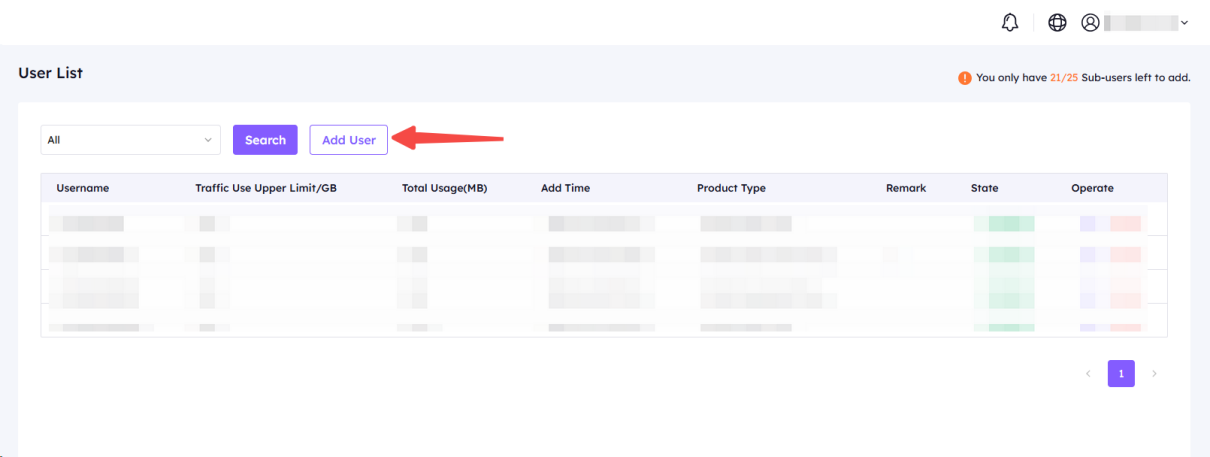Go to next page with right arrow
1210x457 pixels.
pos(1154,374)
